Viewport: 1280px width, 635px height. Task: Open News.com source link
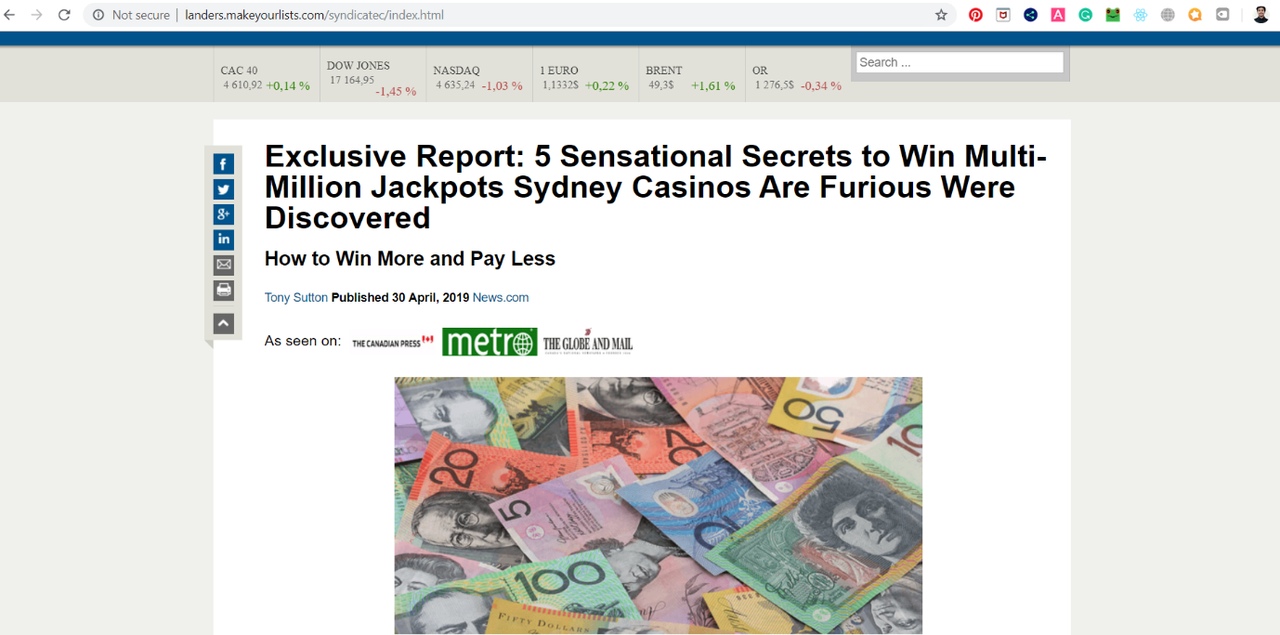pos(500,298)
